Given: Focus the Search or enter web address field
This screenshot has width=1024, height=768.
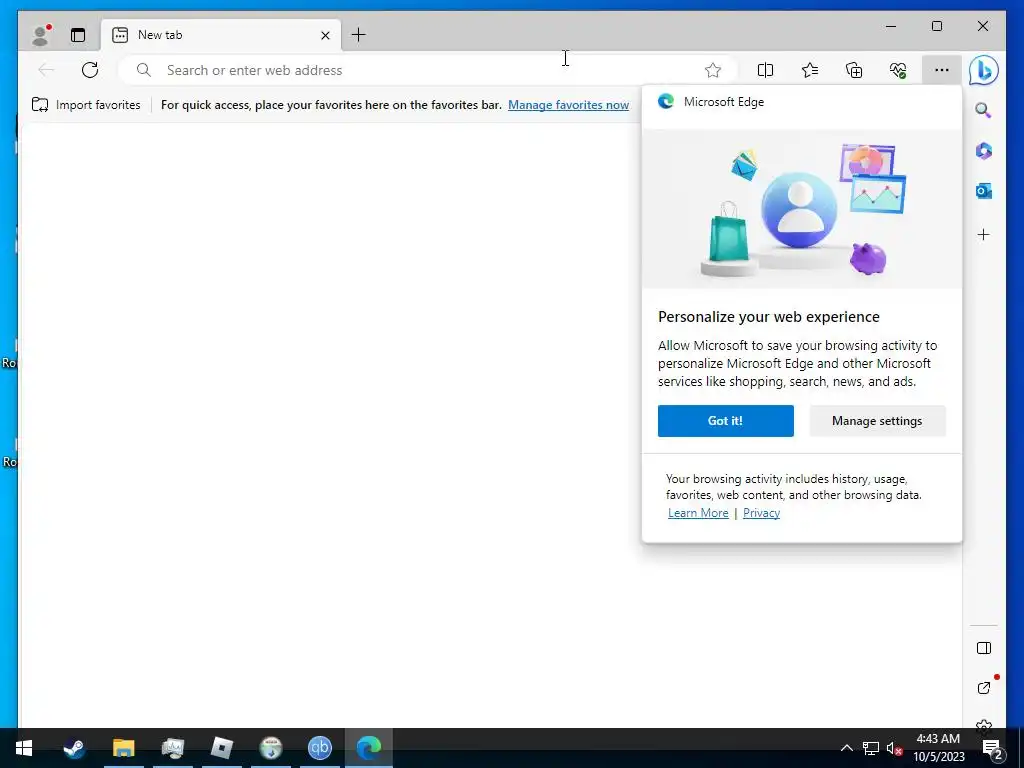Looking at the screenshot, I should point(428,70).
